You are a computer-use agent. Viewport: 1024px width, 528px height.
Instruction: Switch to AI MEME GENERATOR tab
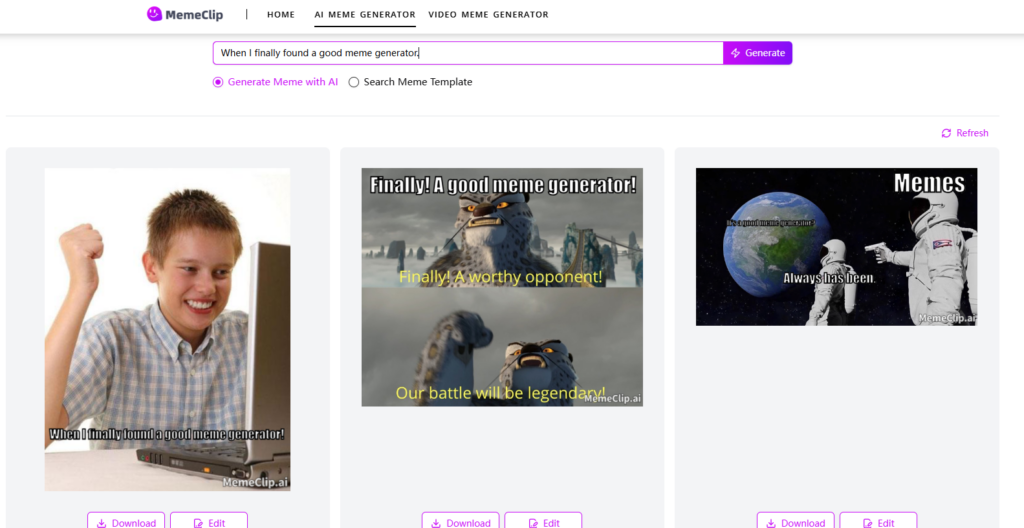(365, 14)
